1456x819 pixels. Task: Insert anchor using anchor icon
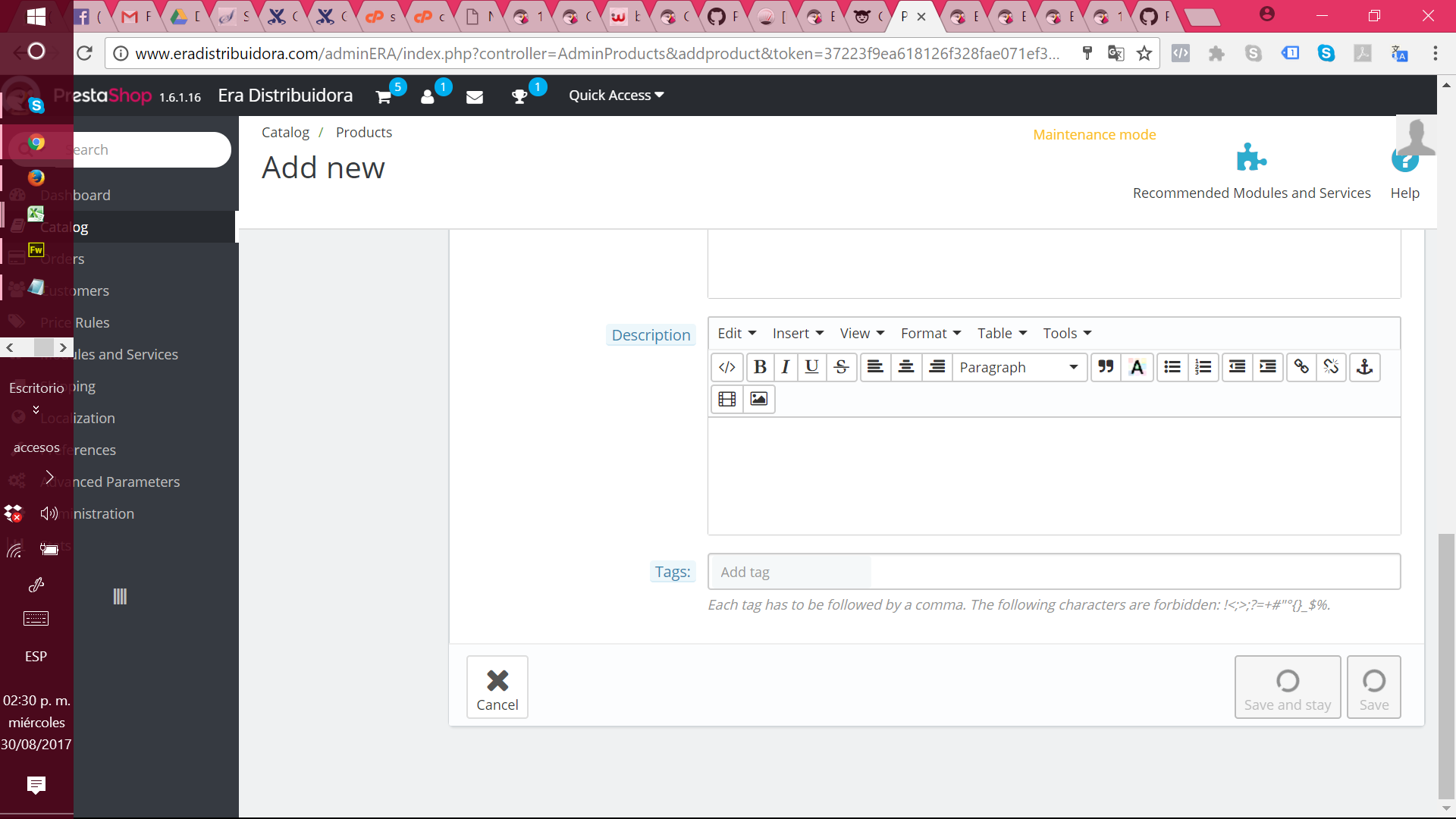point(1364,367)
